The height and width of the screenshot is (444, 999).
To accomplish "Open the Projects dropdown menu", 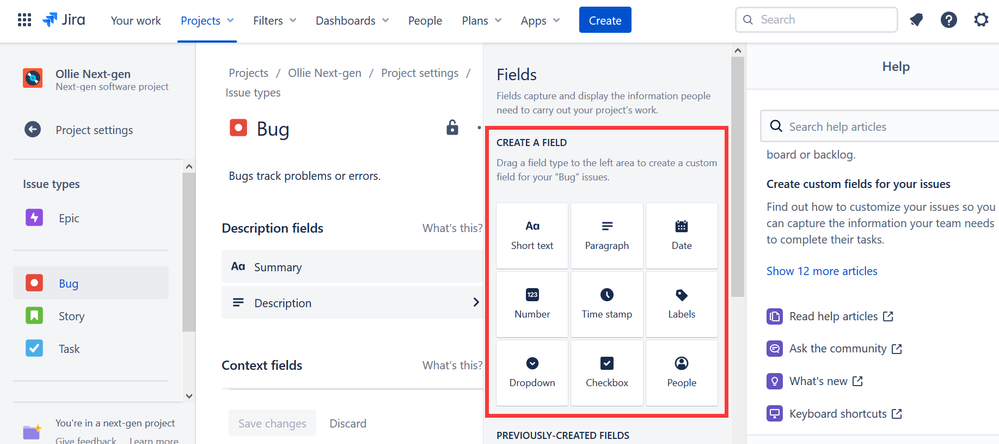I will click(207, 20).
